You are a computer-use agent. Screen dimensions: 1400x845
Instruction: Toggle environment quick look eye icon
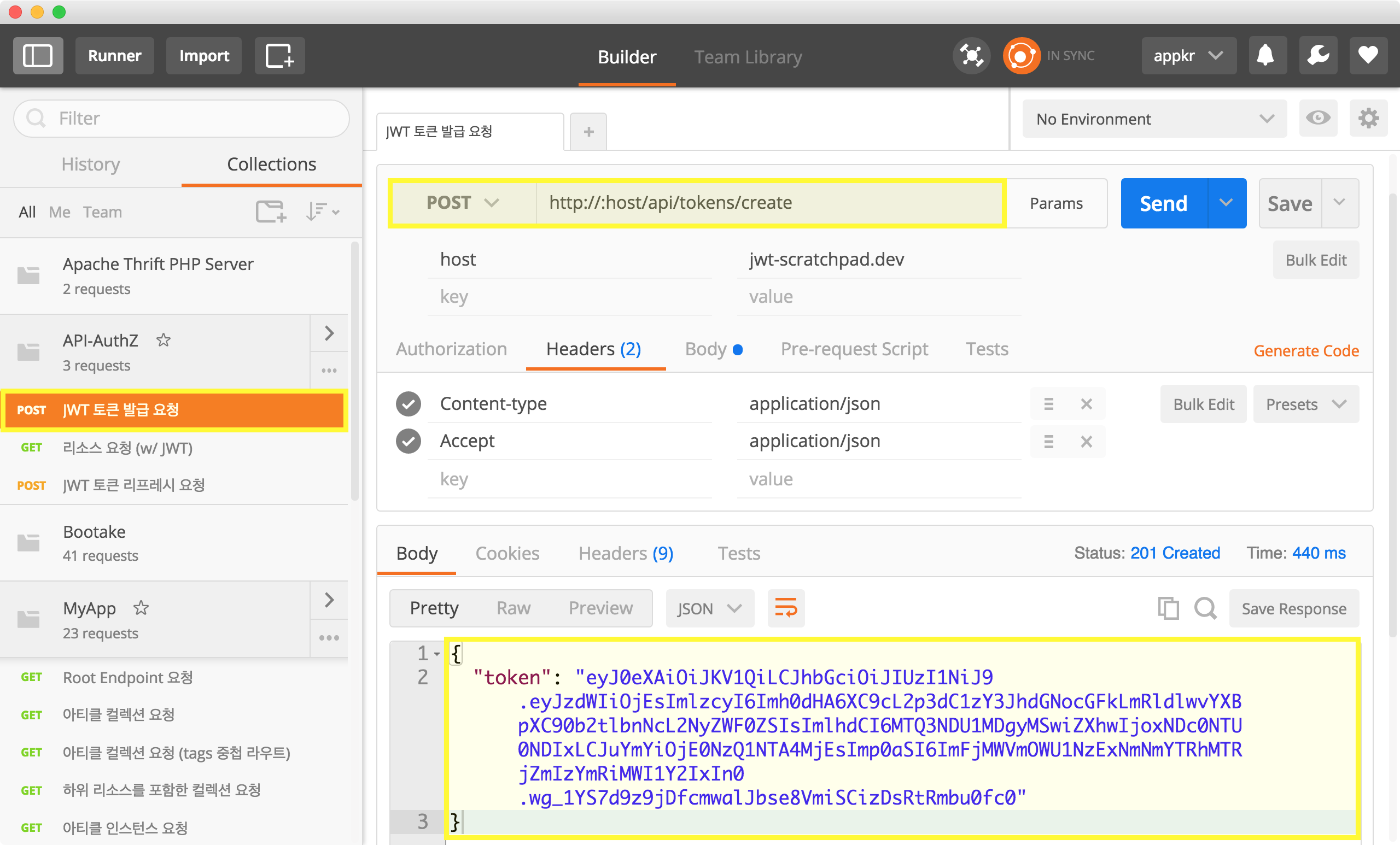pyautogui.click(x=1317, y=118)
